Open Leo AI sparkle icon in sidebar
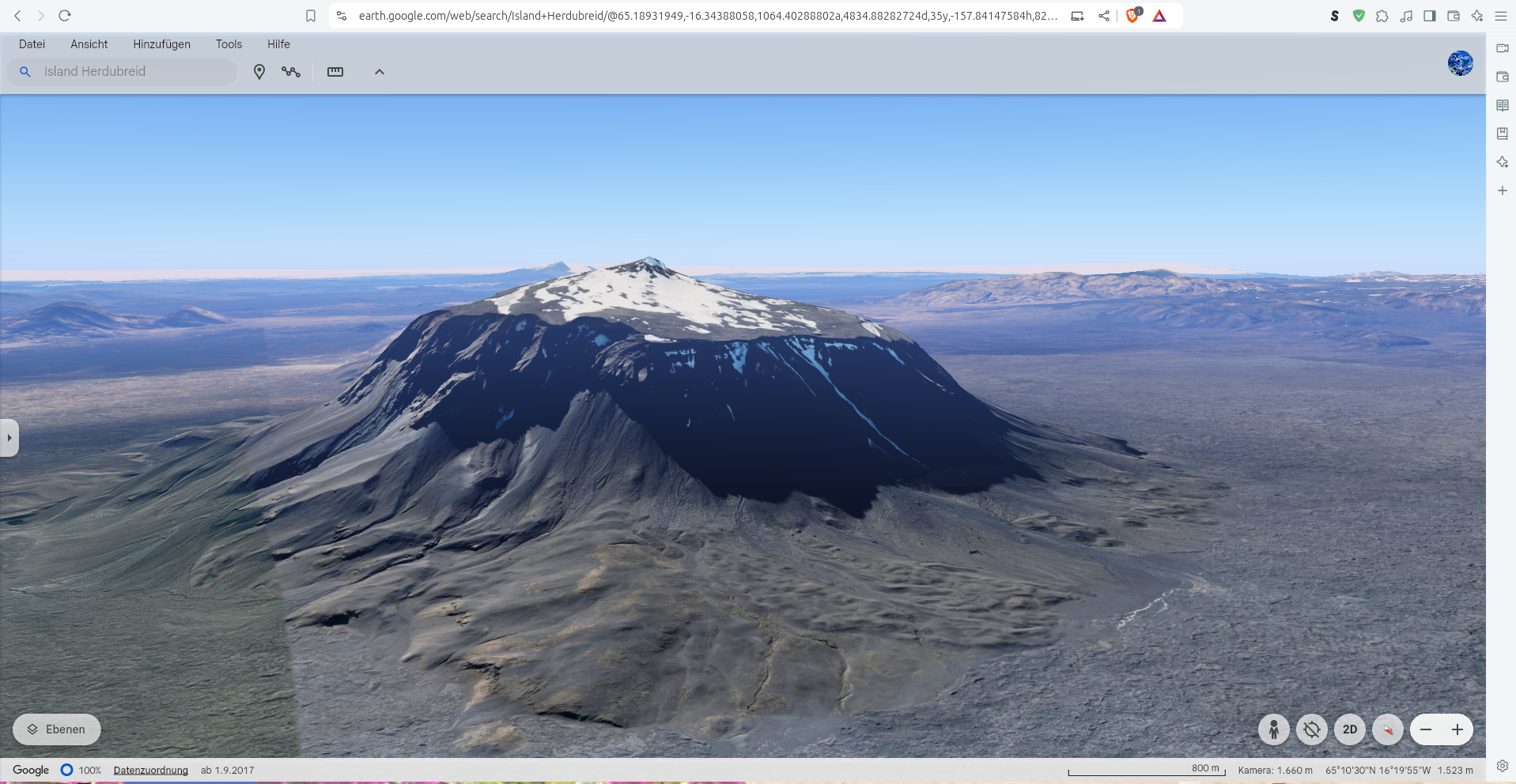1516x784 pixels. coord(1503,162)
